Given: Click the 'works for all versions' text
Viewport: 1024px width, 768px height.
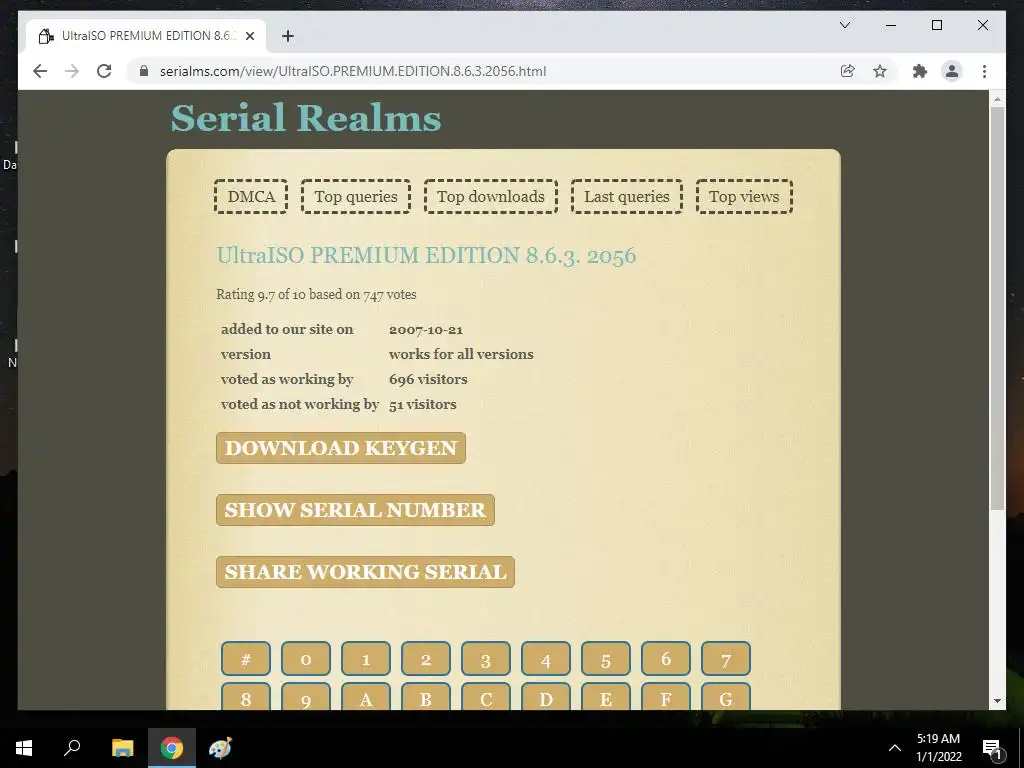Looking at the screenshot, I should click(461, 355).
